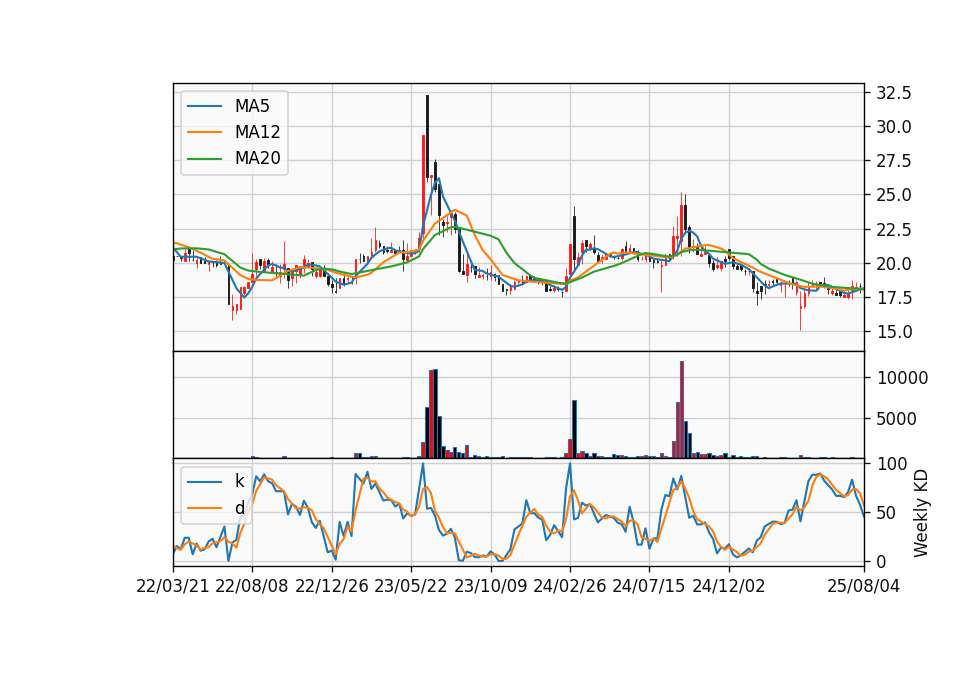Click the 30.0 price axis label
960x690 pixels.
pyautogui.click(x=894, y=127)
